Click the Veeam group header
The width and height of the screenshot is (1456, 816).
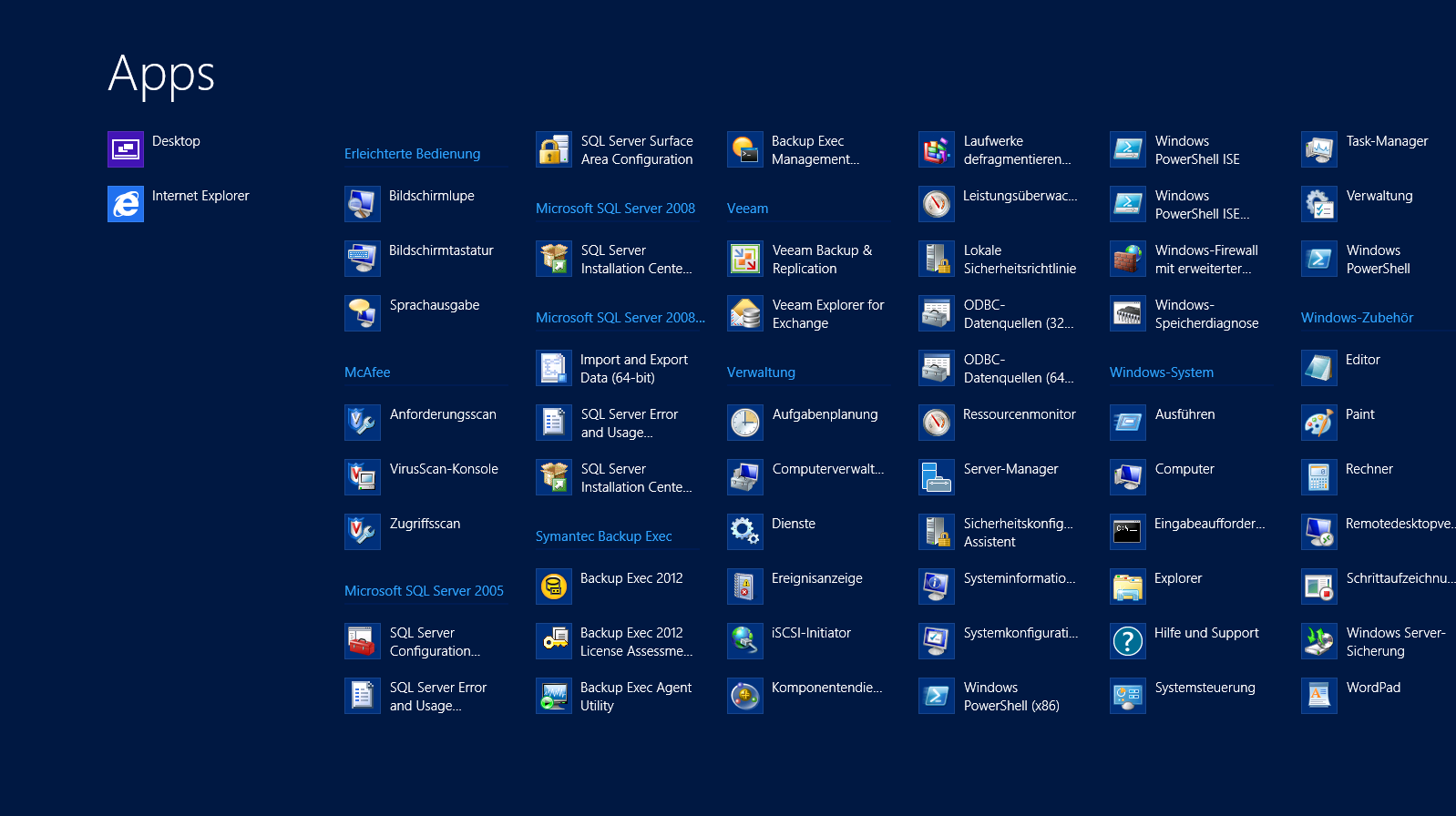747,209
